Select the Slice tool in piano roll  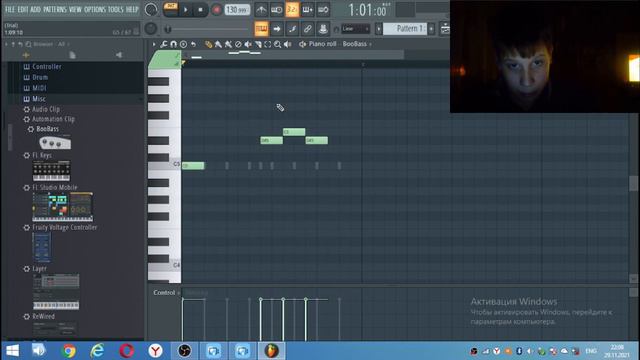pos(258,44)
